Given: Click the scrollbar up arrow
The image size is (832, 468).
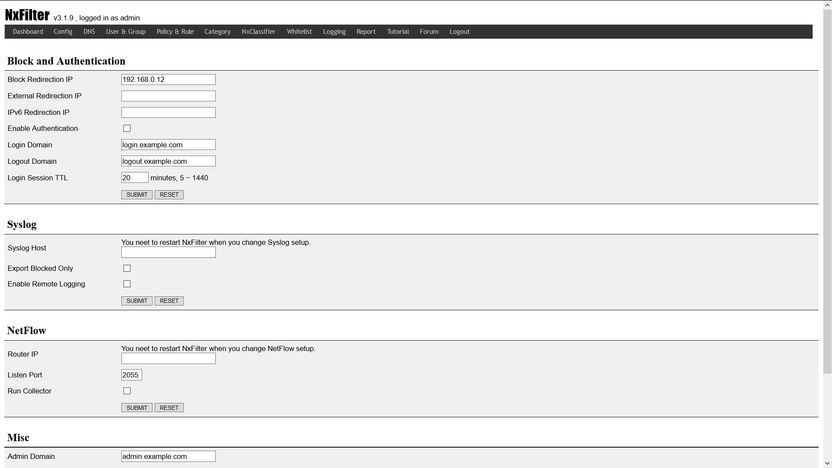Looking at the screenshot, I should 827,5.
